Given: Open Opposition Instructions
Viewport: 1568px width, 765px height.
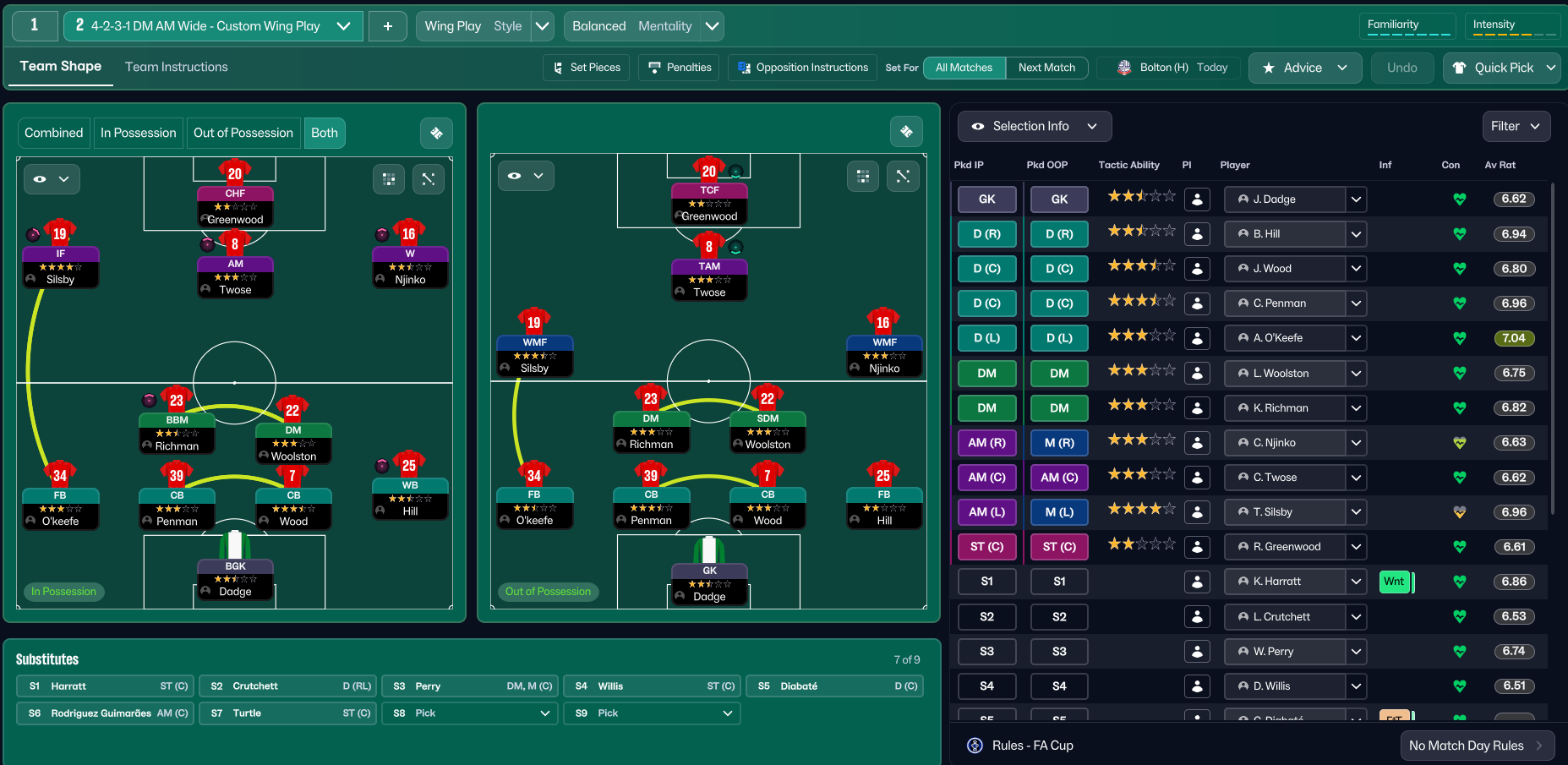Looking at the screenshot, I should [x=803, y=68].
